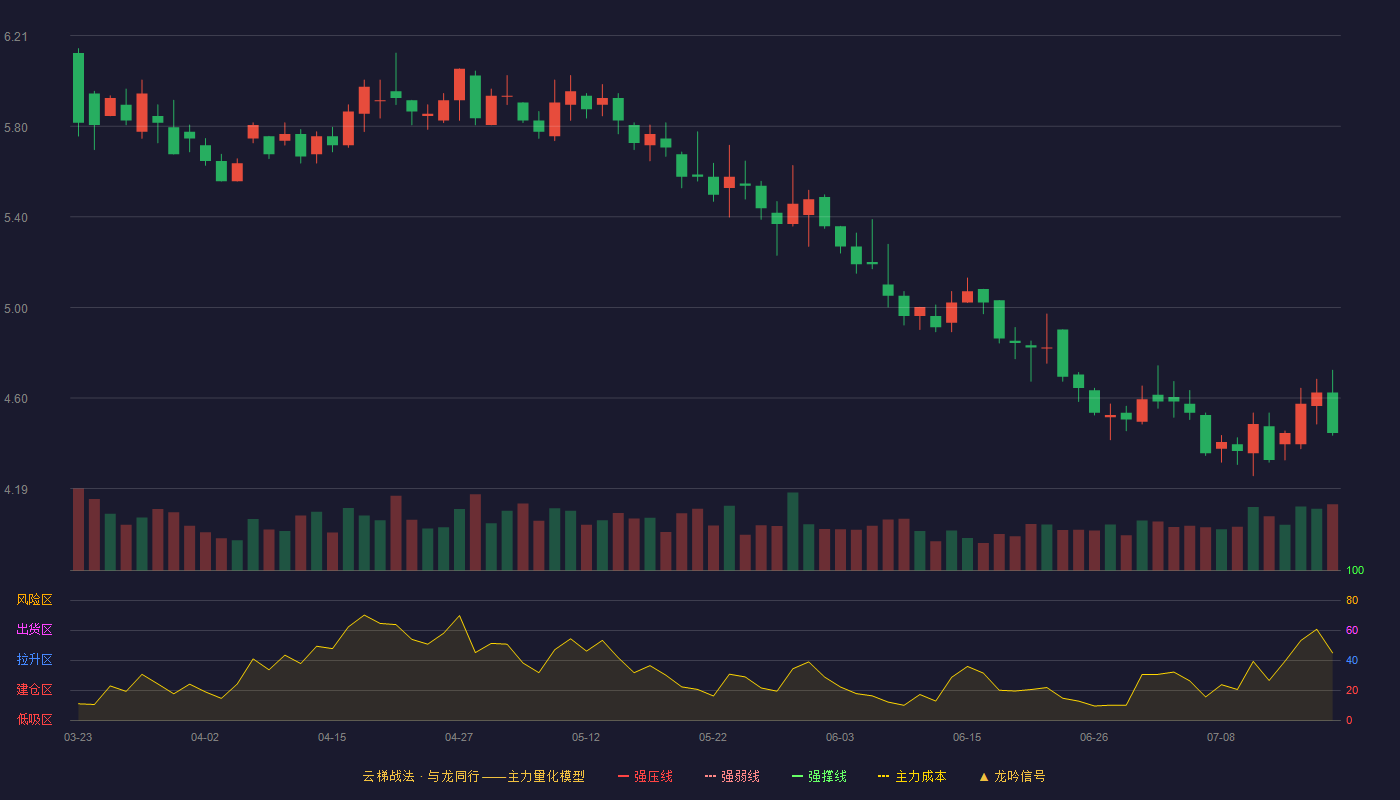Viewport: 1400px width, 800px height.
Task: Click the last green candlestick on right
Action: (x=1332, y=413)
